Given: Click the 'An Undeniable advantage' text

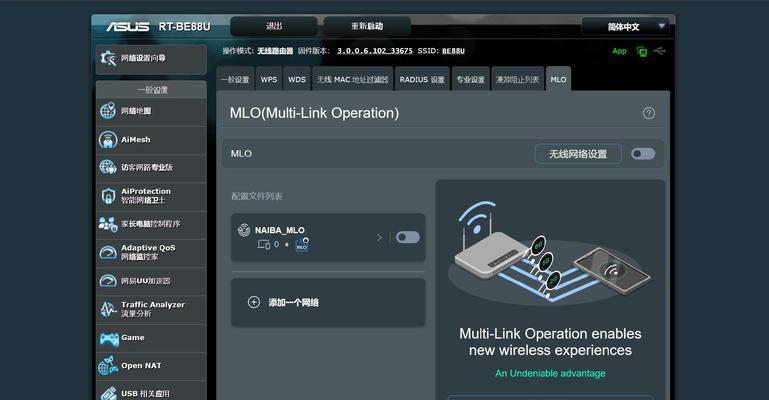Looking at the screenshot, I should tap(550, 374).
